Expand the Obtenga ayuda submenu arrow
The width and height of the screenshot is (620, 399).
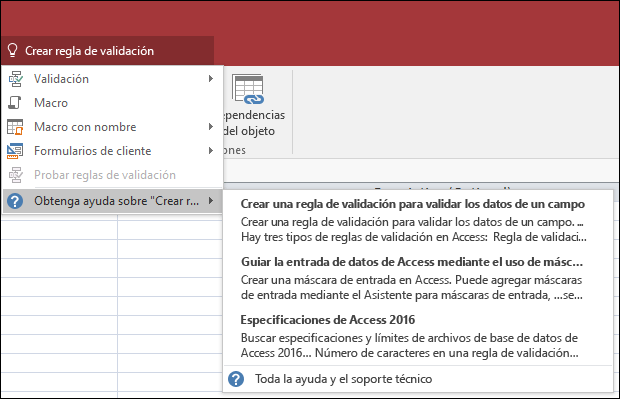tap(211, 201)
